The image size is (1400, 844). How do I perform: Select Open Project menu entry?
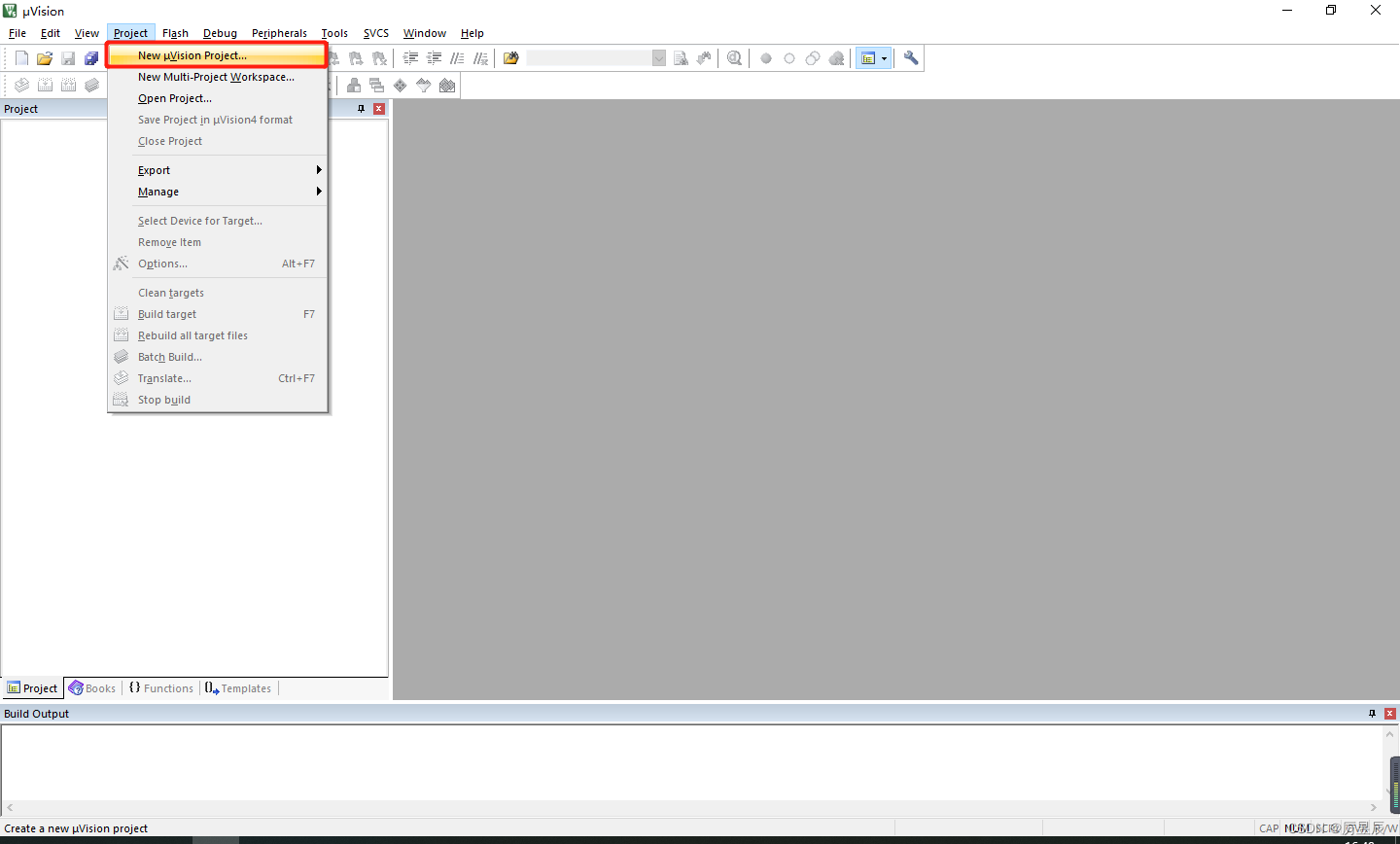[218, 98]
